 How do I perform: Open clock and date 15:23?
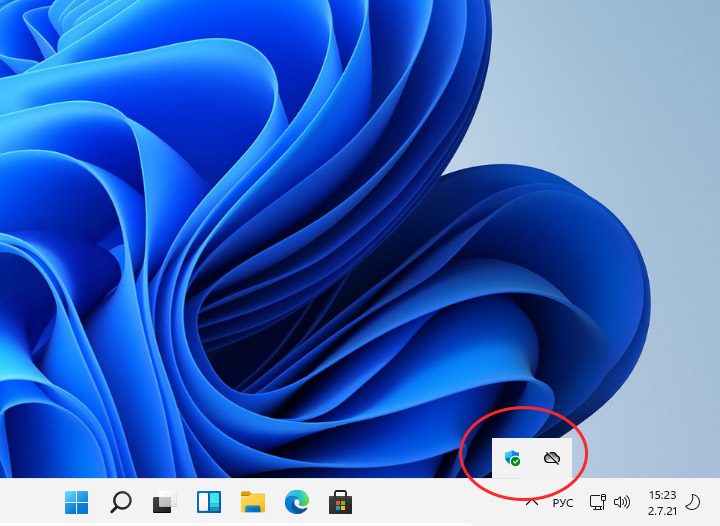[663, 503]
